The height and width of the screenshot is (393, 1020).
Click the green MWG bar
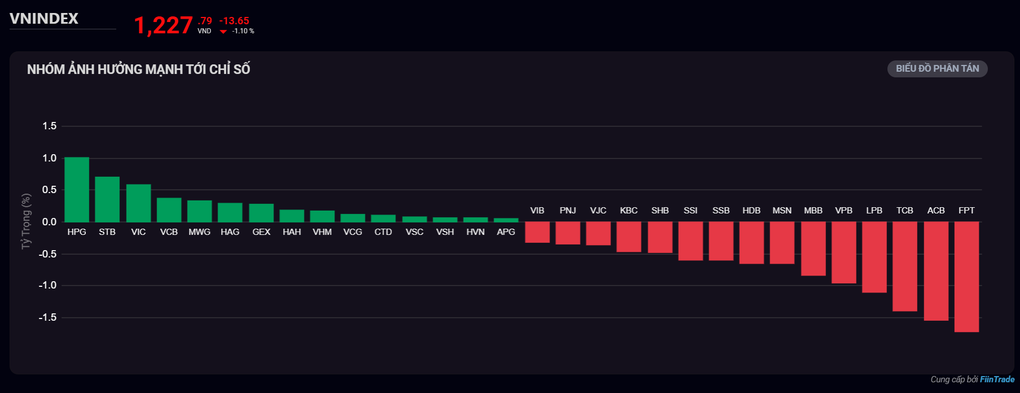point(200,211)
